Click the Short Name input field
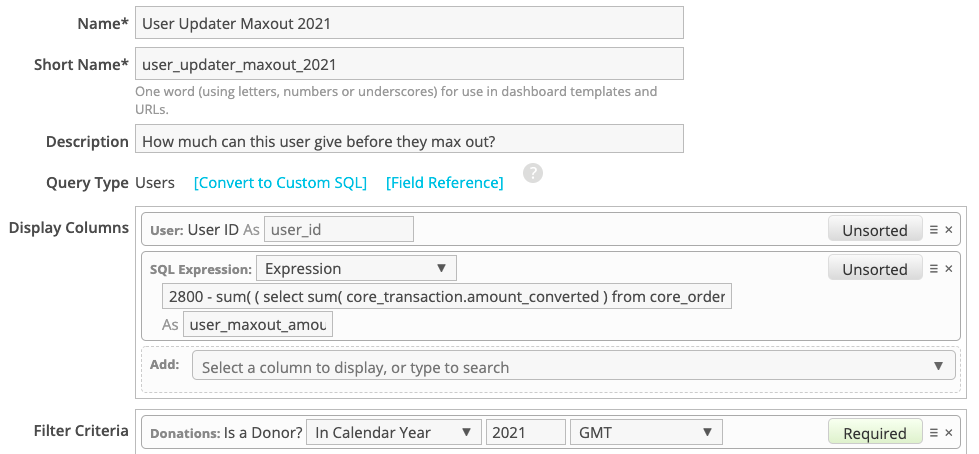Viewport: 979px width, 454px height. [x=409, y=64]
